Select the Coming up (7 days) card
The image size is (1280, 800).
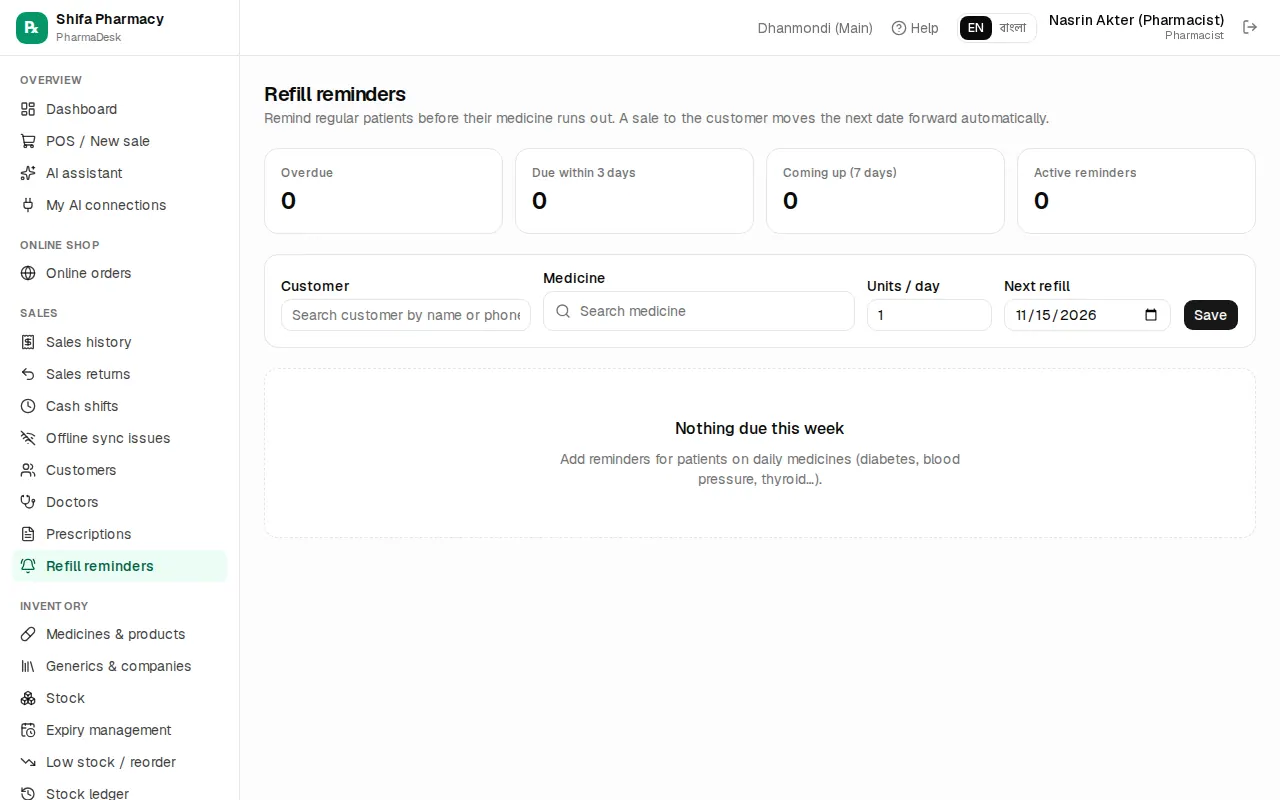pyautogui.click(x=885, y=191)
